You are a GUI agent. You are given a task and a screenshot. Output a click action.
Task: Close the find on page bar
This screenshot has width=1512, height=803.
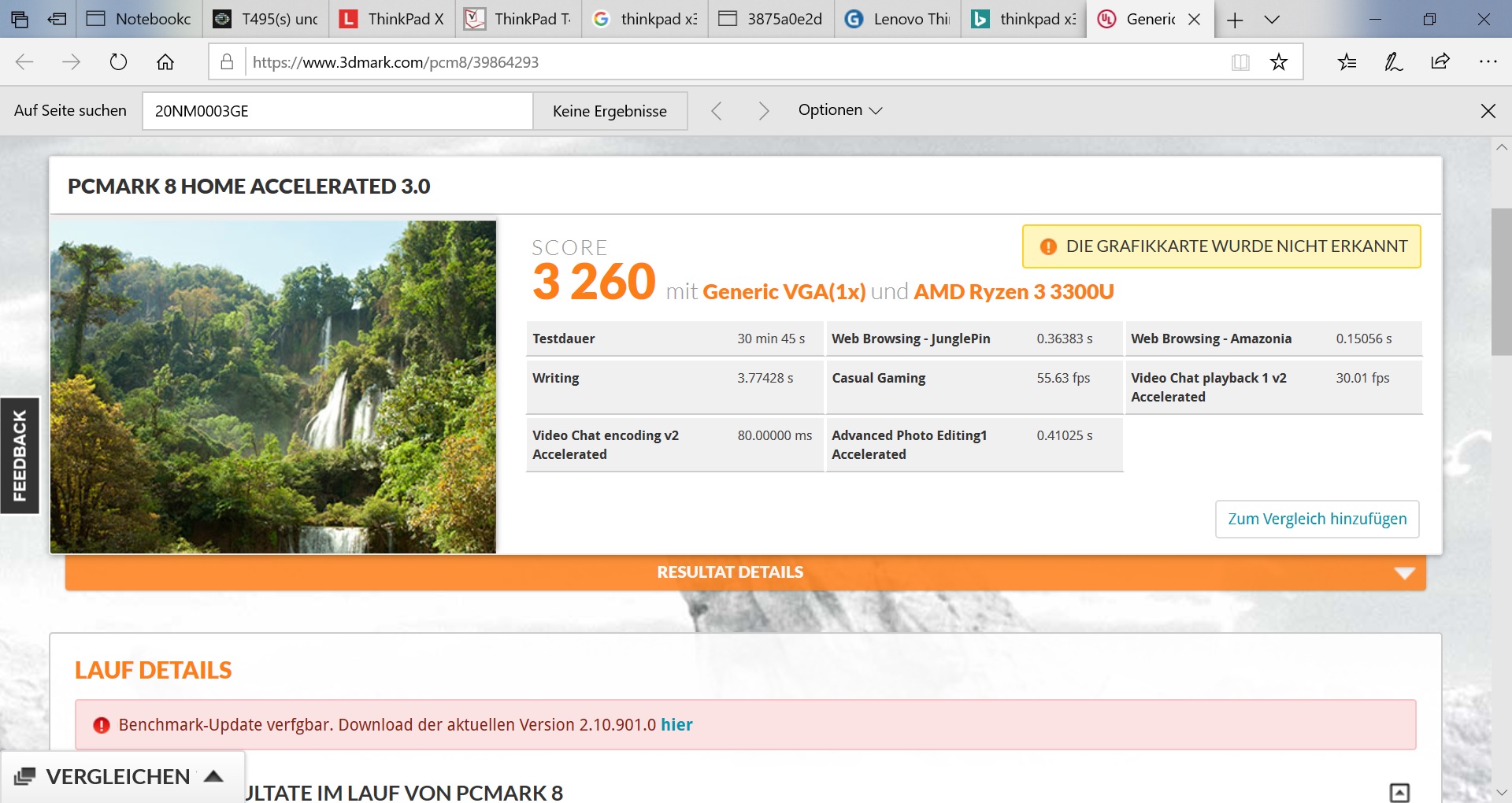pyautogui.click(x=1488, y=111)
